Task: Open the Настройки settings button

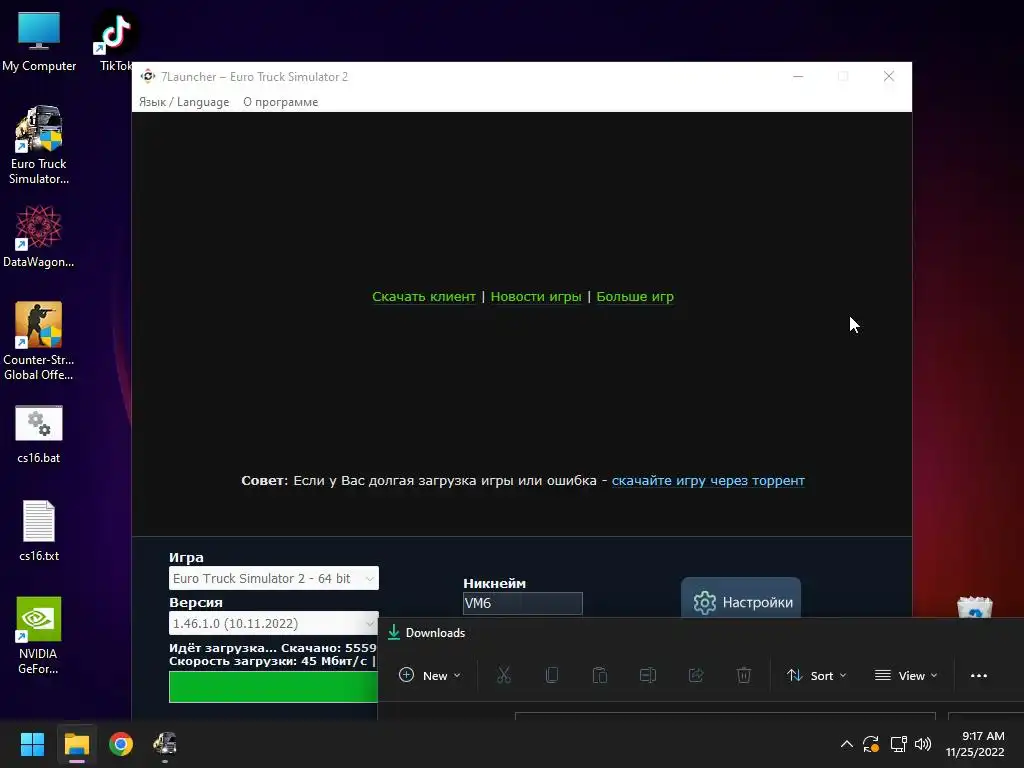Action: [x=741, y=600]
